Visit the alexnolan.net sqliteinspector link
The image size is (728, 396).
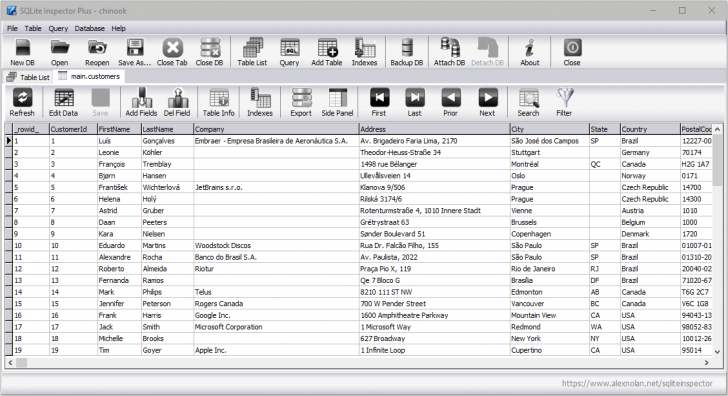pyautogui.click(x=637, y=383)
